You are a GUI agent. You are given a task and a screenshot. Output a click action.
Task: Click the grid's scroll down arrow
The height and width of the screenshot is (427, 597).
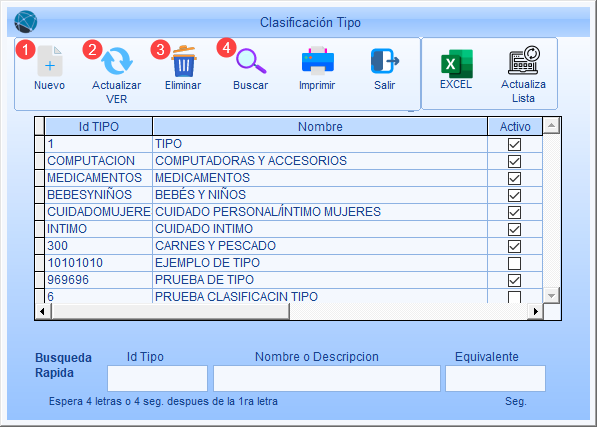[x=551, y=295]
